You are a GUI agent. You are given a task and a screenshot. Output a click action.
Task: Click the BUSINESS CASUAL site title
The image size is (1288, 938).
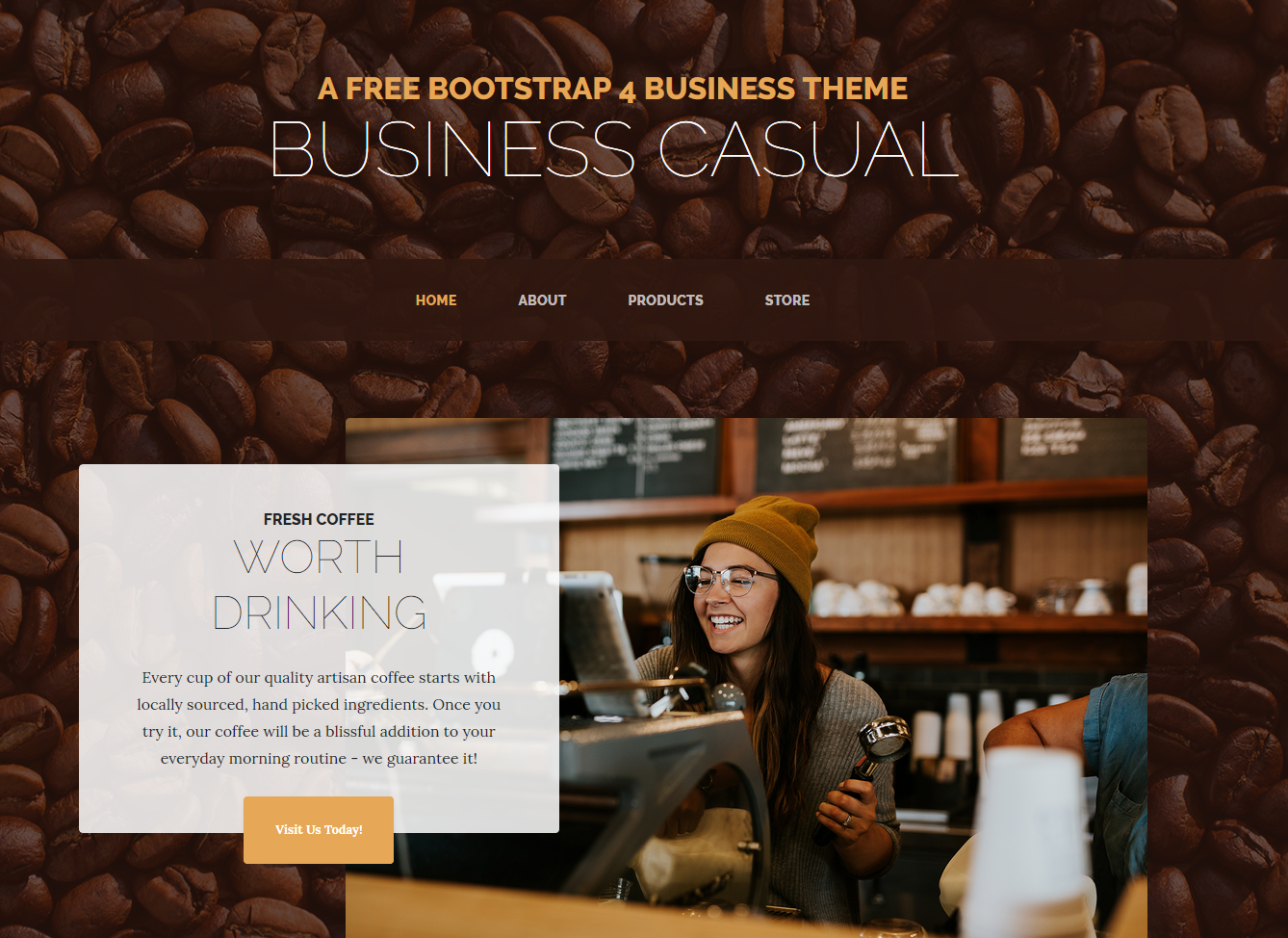(614, 150)
